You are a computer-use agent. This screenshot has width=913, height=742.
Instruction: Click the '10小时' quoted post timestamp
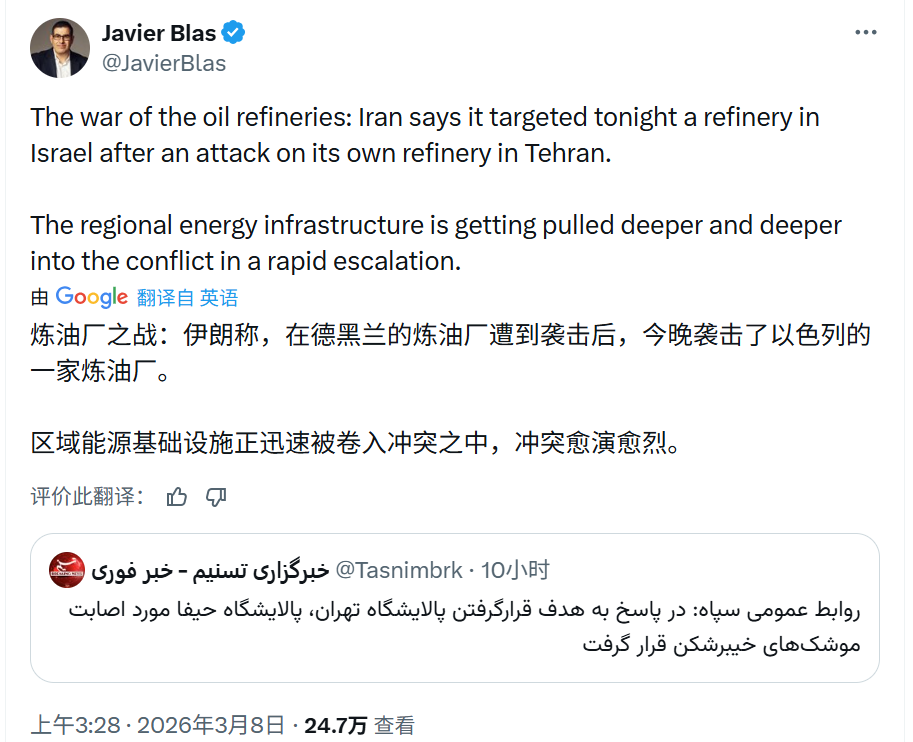tap(515, 570)
